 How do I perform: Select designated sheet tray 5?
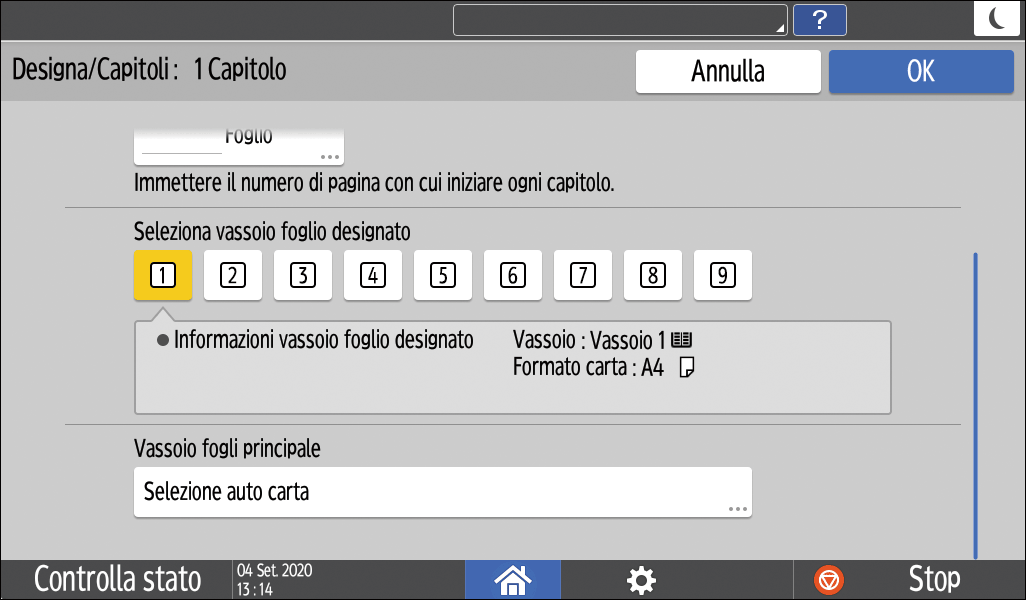(442, 275)
